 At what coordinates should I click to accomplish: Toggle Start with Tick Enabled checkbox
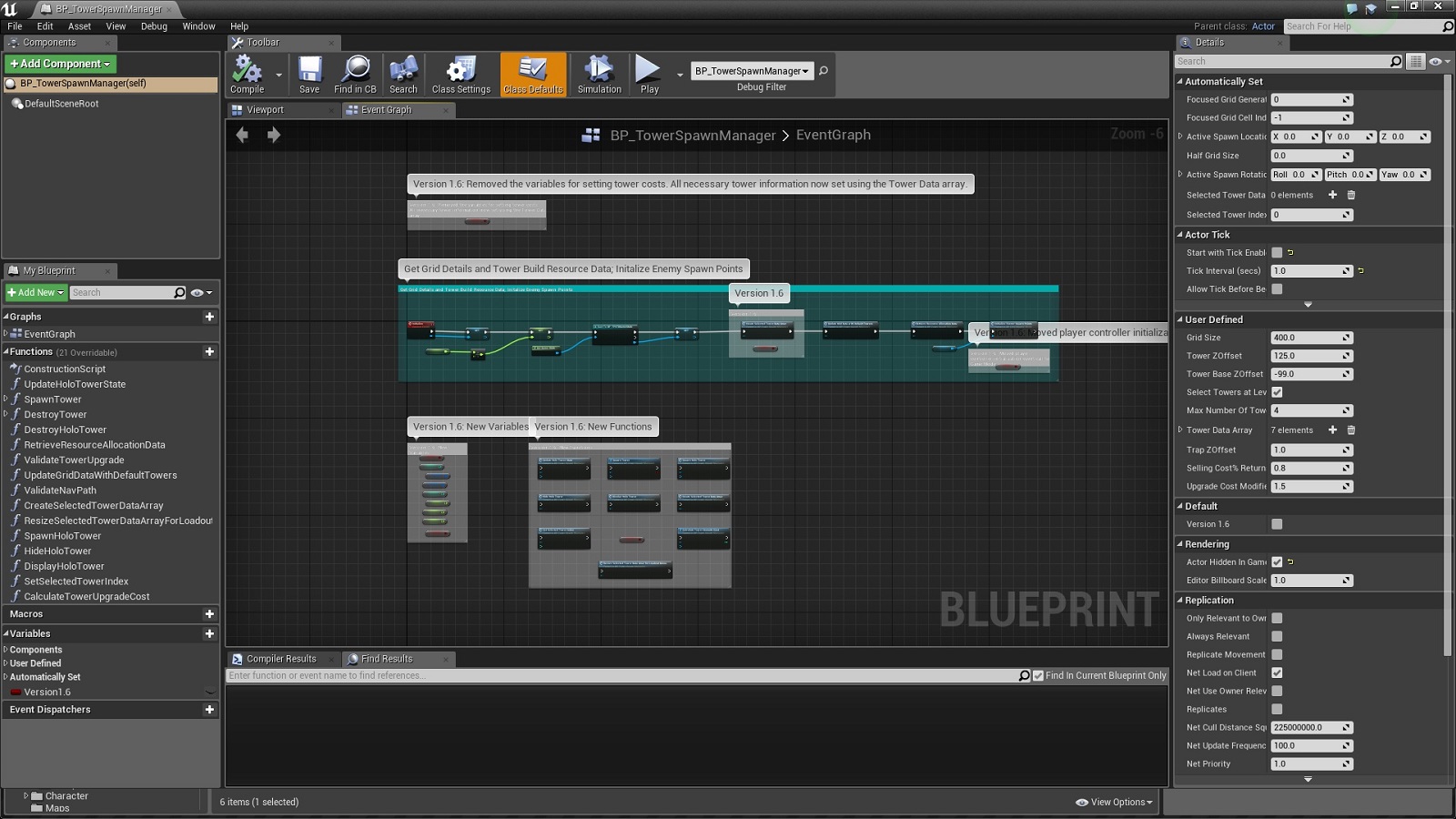click(1277, 253)
